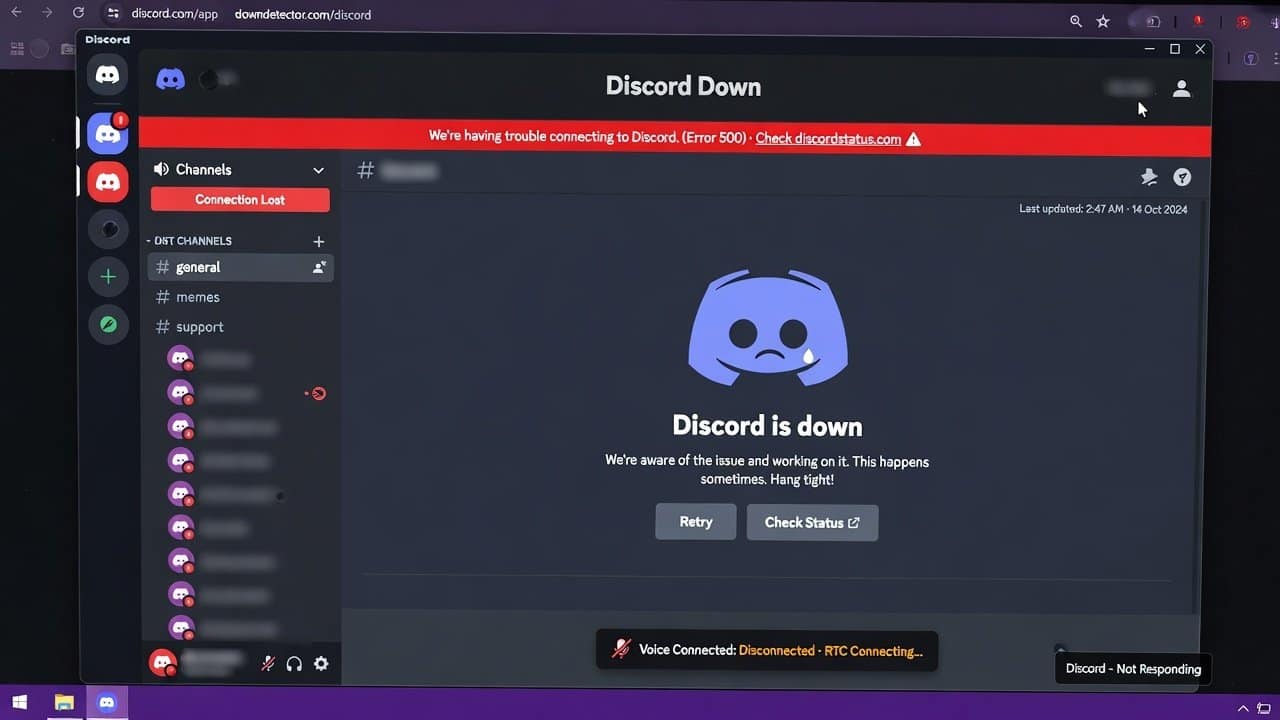Click the 'Last updated: 2:47 AM' timestamp
The image size is (1280, 720).
pyautogui.click(x=1103, y=209)
